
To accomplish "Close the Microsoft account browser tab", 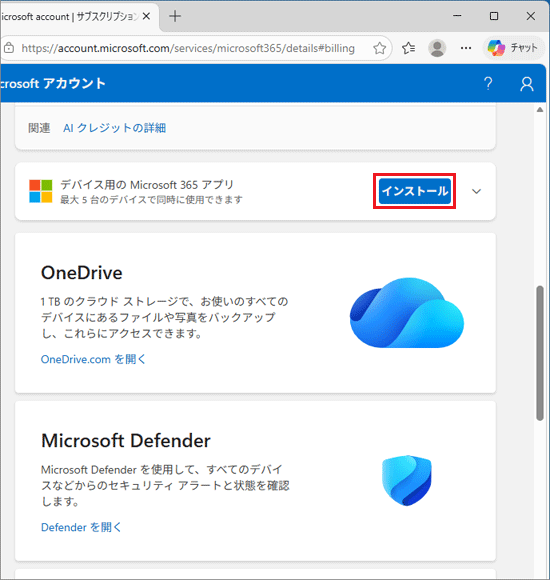I will [x=146, y=16].
